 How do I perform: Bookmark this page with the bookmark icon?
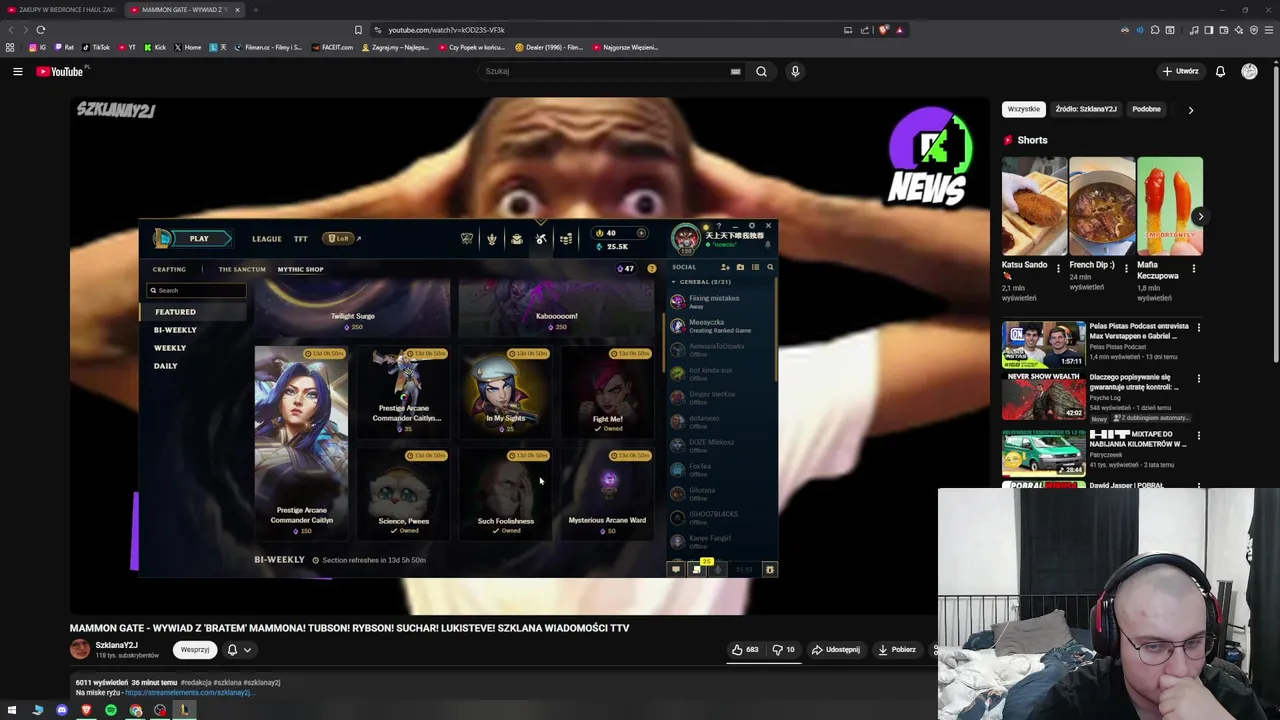[x=358, y=30]
